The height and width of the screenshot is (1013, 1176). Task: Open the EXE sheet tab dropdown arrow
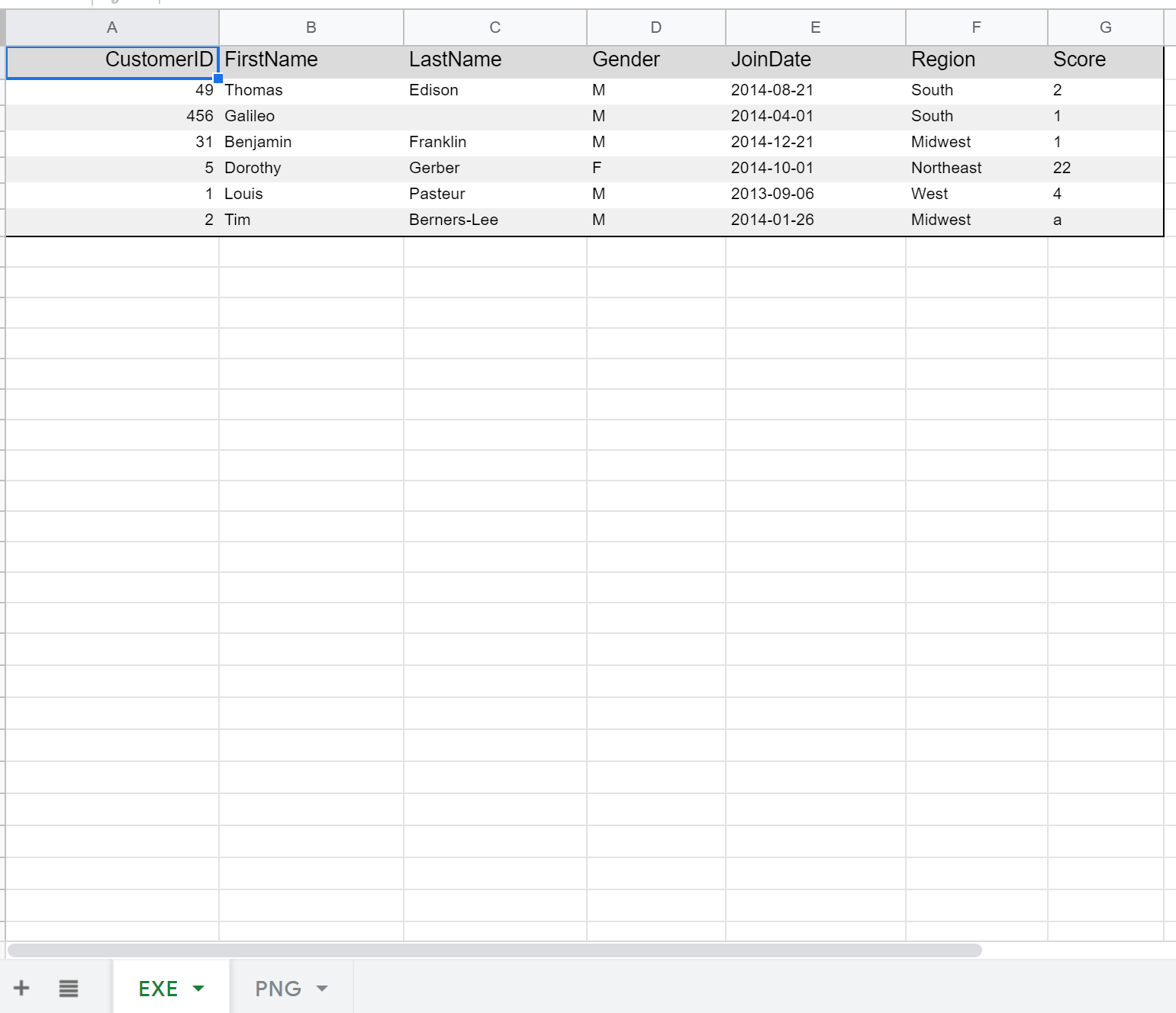[x=198, y=988]
